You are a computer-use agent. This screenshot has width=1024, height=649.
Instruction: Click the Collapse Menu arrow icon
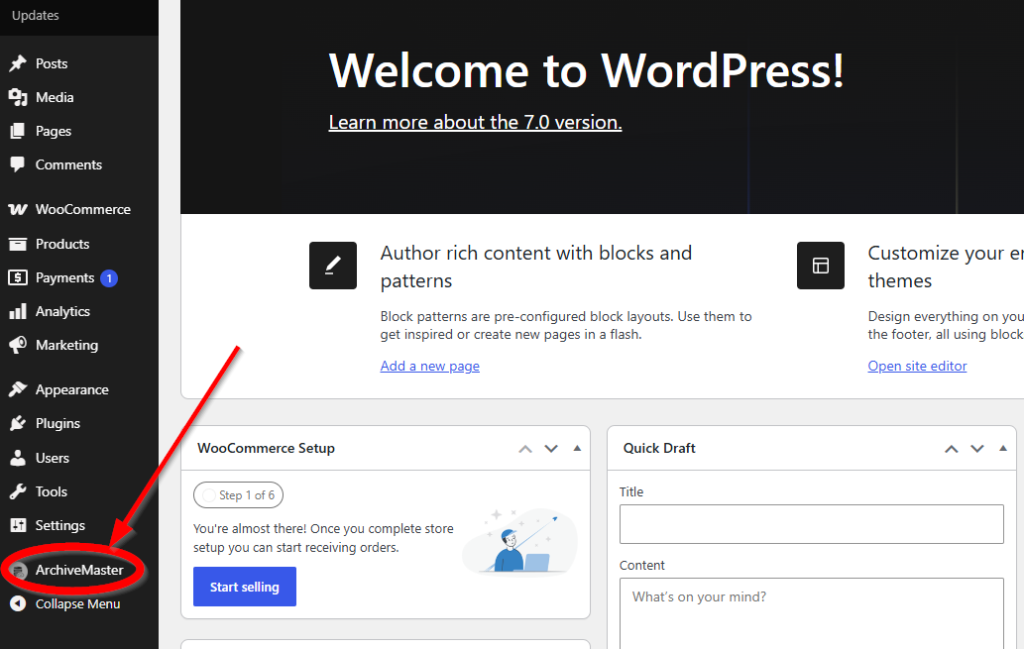tap(18, 604)
